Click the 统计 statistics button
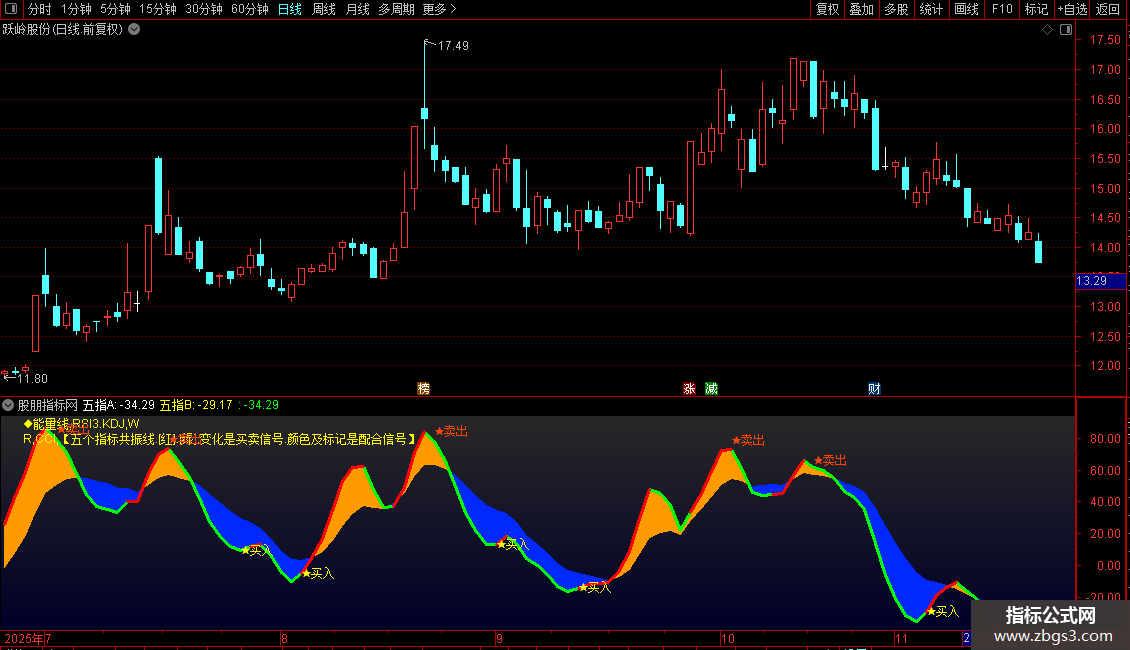 (930, 9)
